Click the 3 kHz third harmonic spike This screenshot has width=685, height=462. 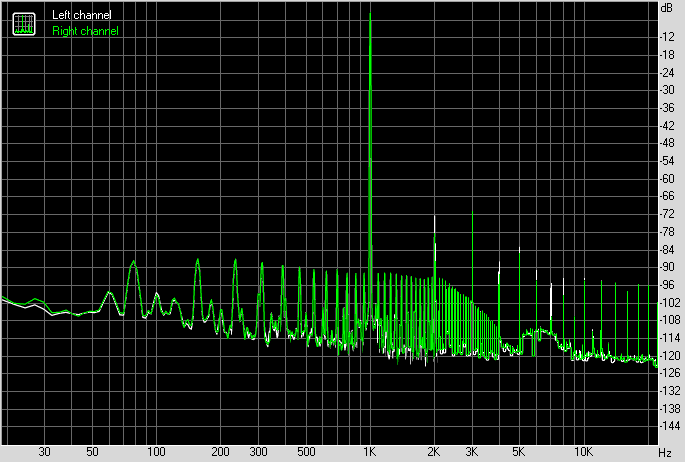(x=472, y=282)
